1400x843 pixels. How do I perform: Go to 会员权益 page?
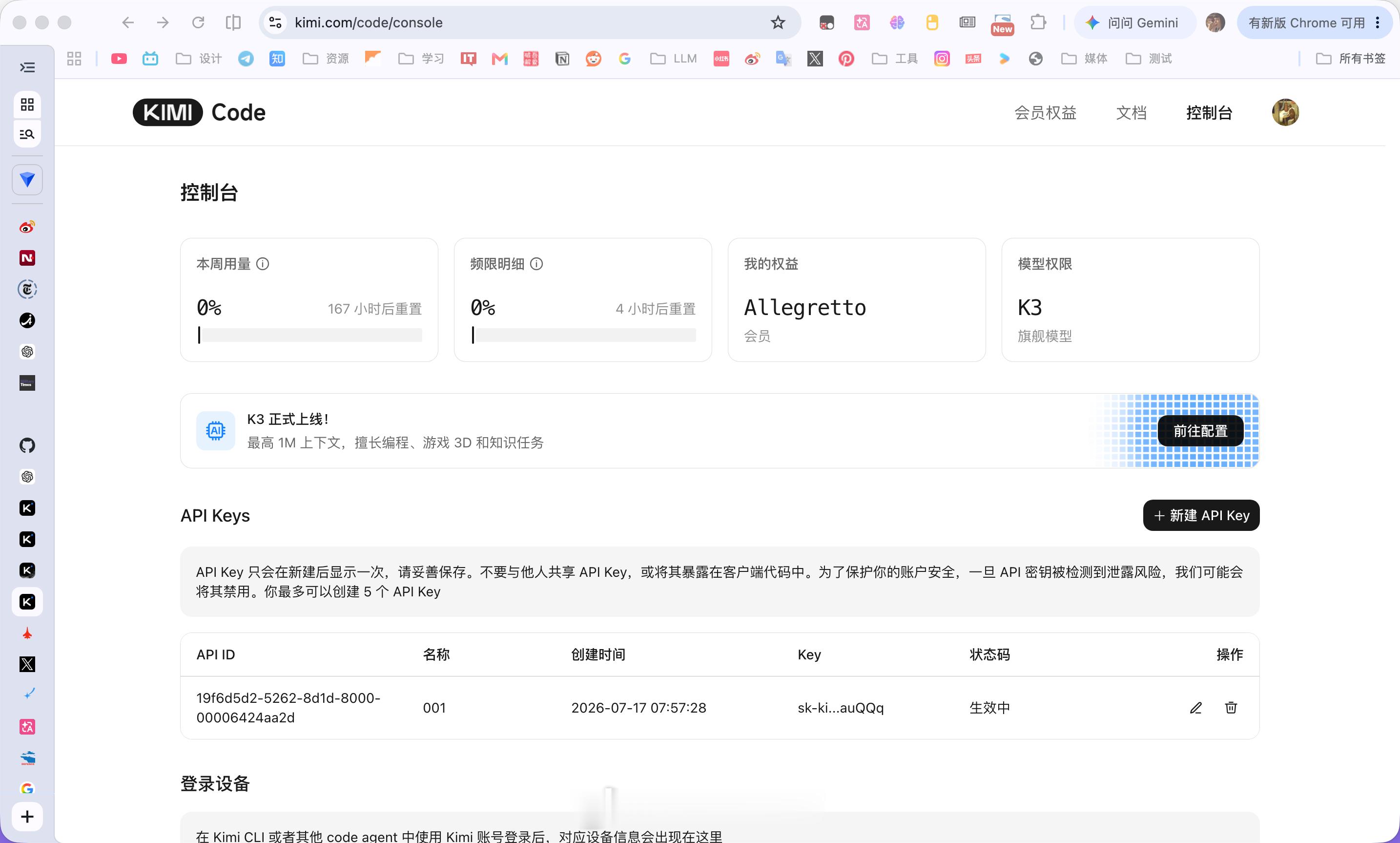pos(1045,112)
